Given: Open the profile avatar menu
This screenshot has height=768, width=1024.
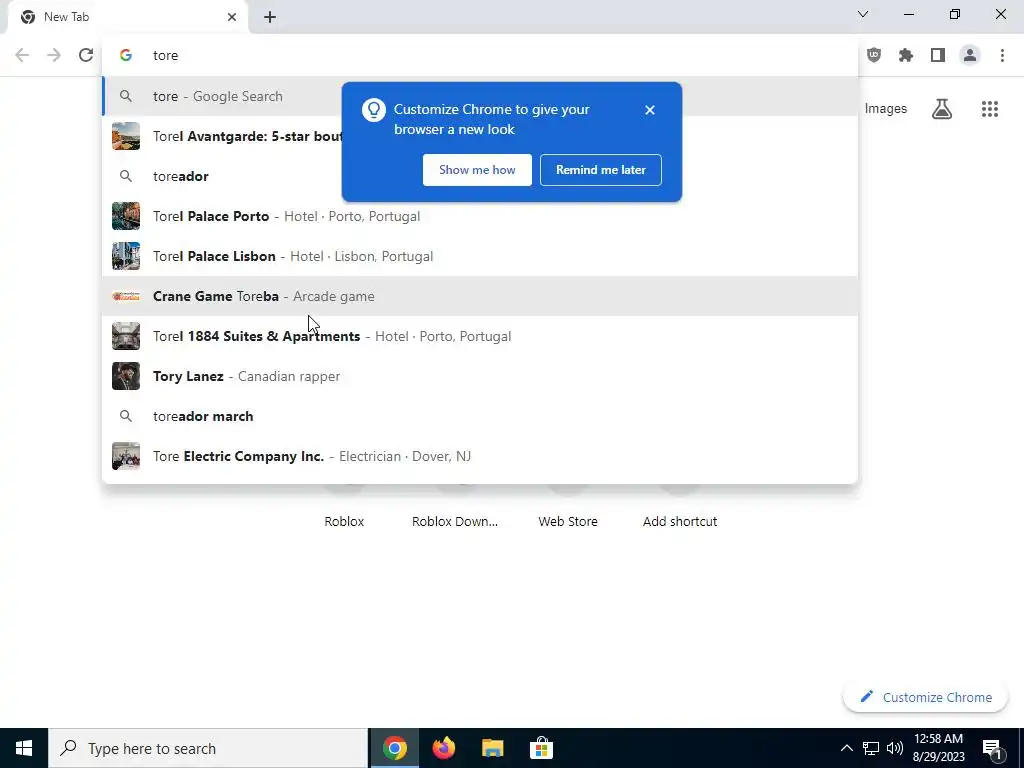Looking at the screenshot, I should (970, 55).
